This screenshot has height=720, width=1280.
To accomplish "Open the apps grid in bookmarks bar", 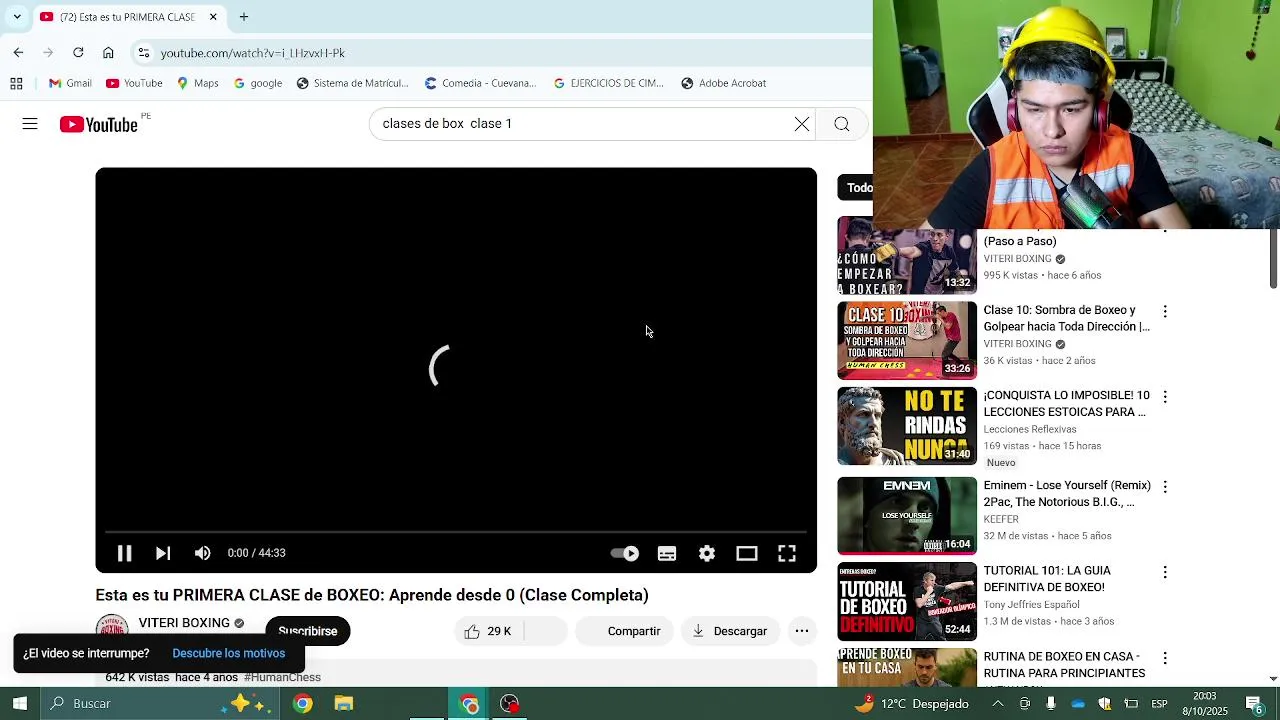I will [16, 83].
